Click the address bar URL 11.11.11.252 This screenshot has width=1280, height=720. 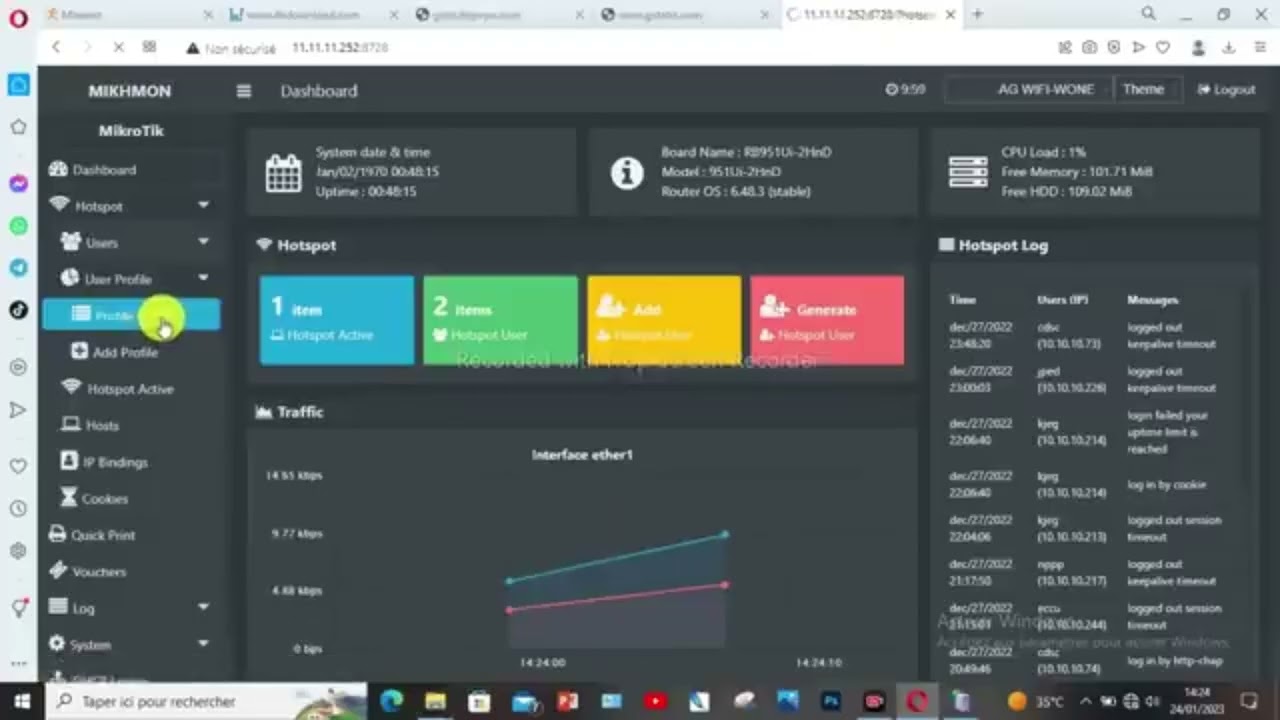tap(340, 47)
